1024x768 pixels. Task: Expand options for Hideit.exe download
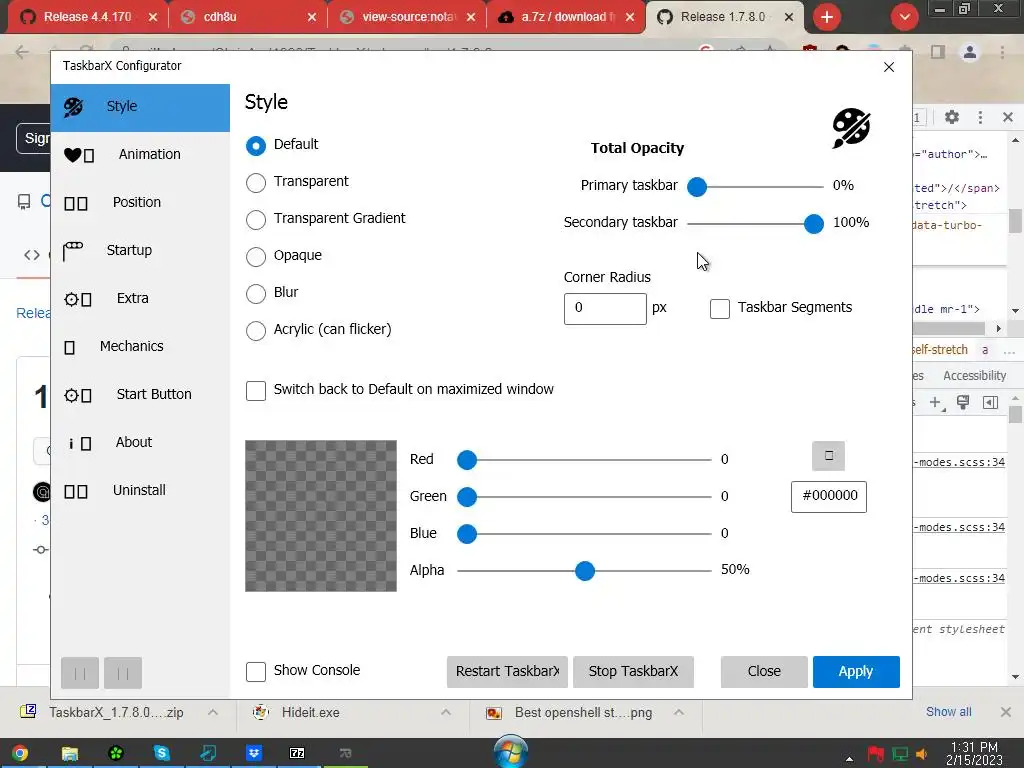pyautogui.click(x=446, y=712)
